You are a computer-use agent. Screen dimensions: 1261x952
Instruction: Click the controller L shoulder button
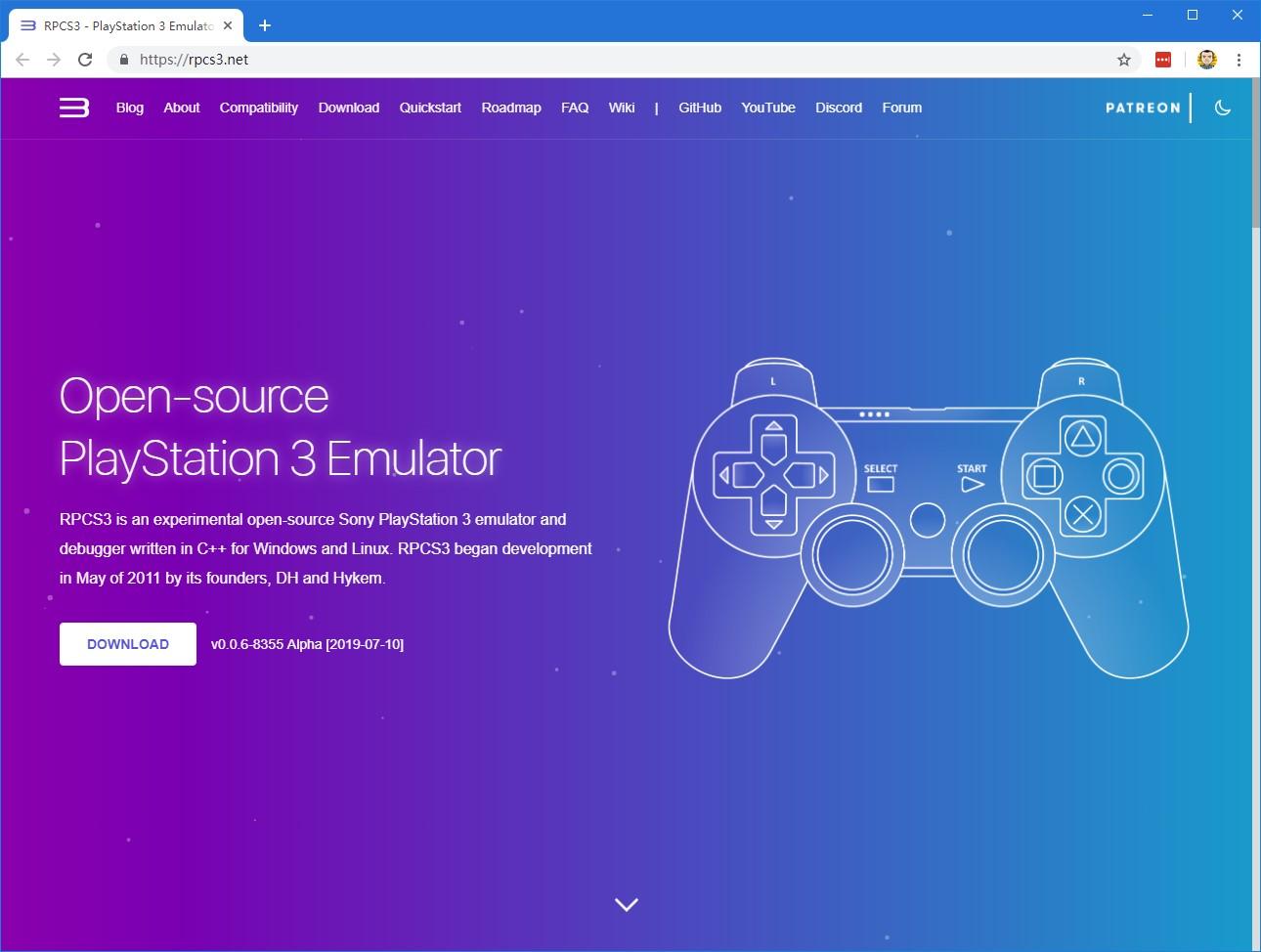pyautogui.click(x=773, y=380)
